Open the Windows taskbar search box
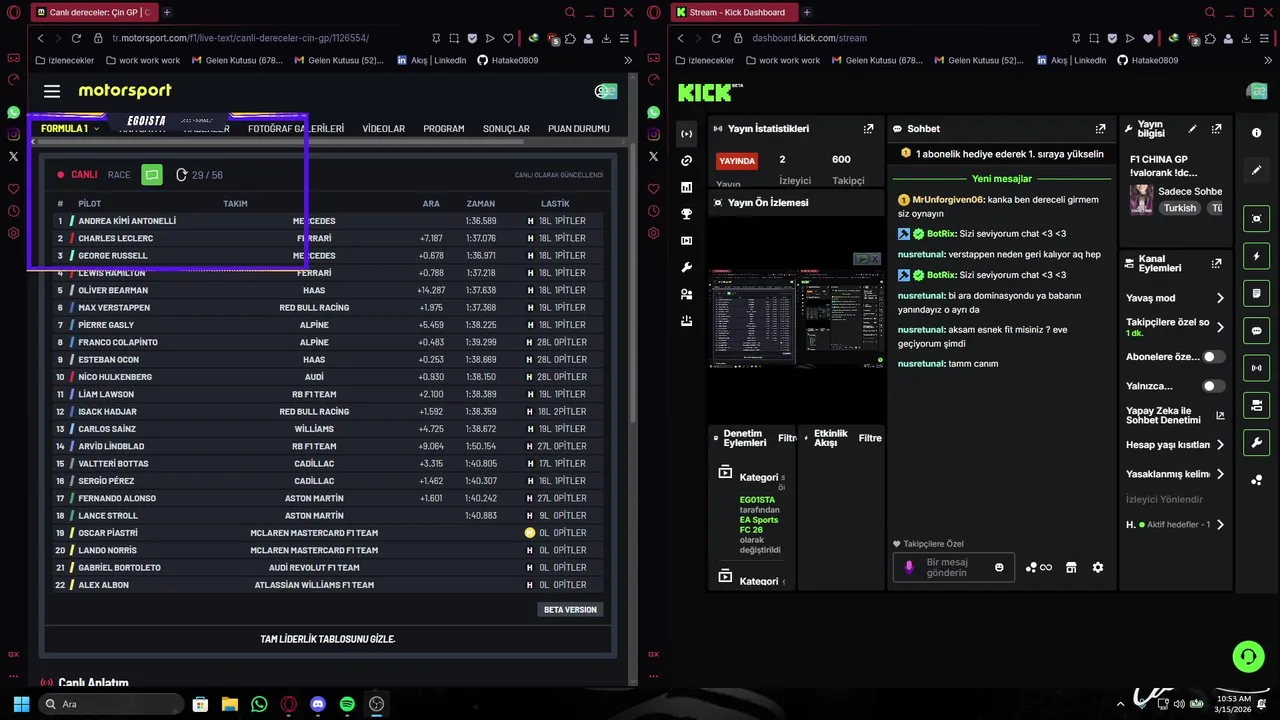The image size is (1280, 720). point(110,704)
